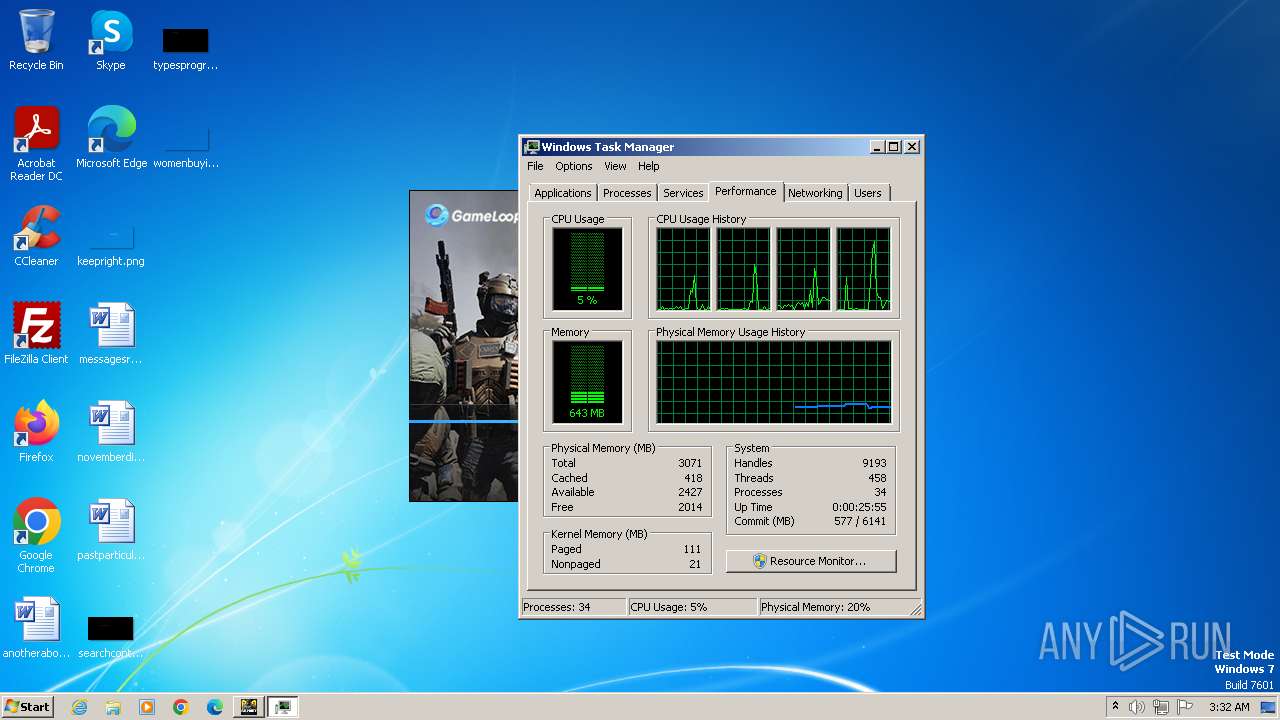
Task: Open the File menu in Task Manager
Action: coord(535,166)
